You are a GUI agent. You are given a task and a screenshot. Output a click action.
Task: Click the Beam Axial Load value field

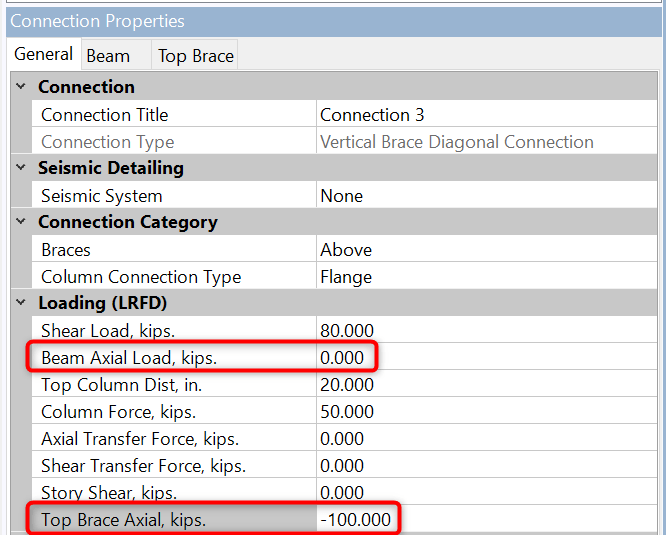tap(486, 358)
